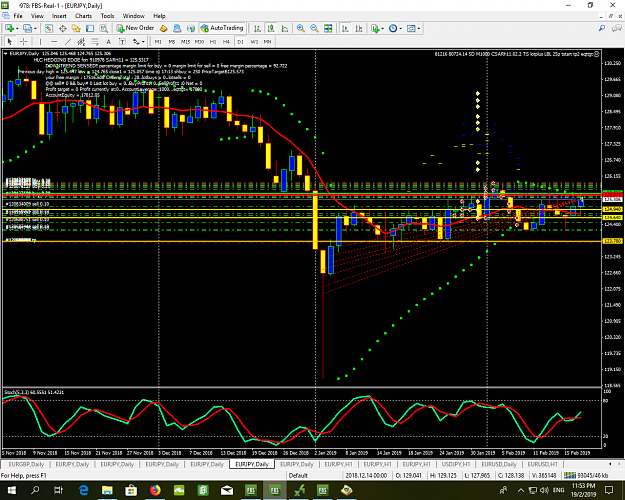Open the Templates icon
The image size is (625, 500).
click(x=411, y=28)
